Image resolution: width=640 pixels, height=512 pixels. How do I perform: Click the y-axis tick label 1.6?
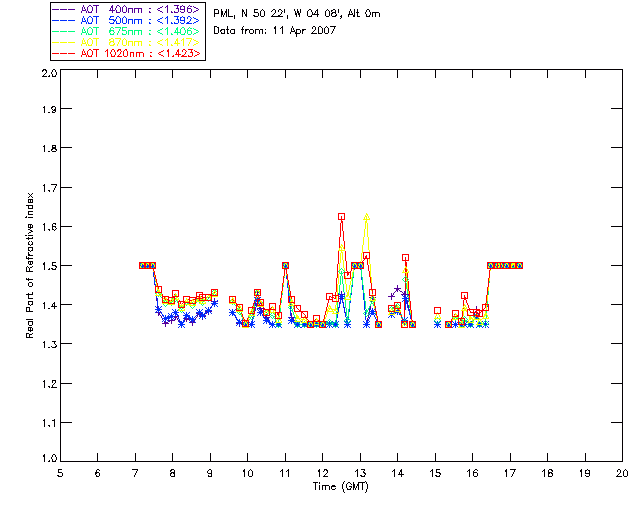coord(49,227)
